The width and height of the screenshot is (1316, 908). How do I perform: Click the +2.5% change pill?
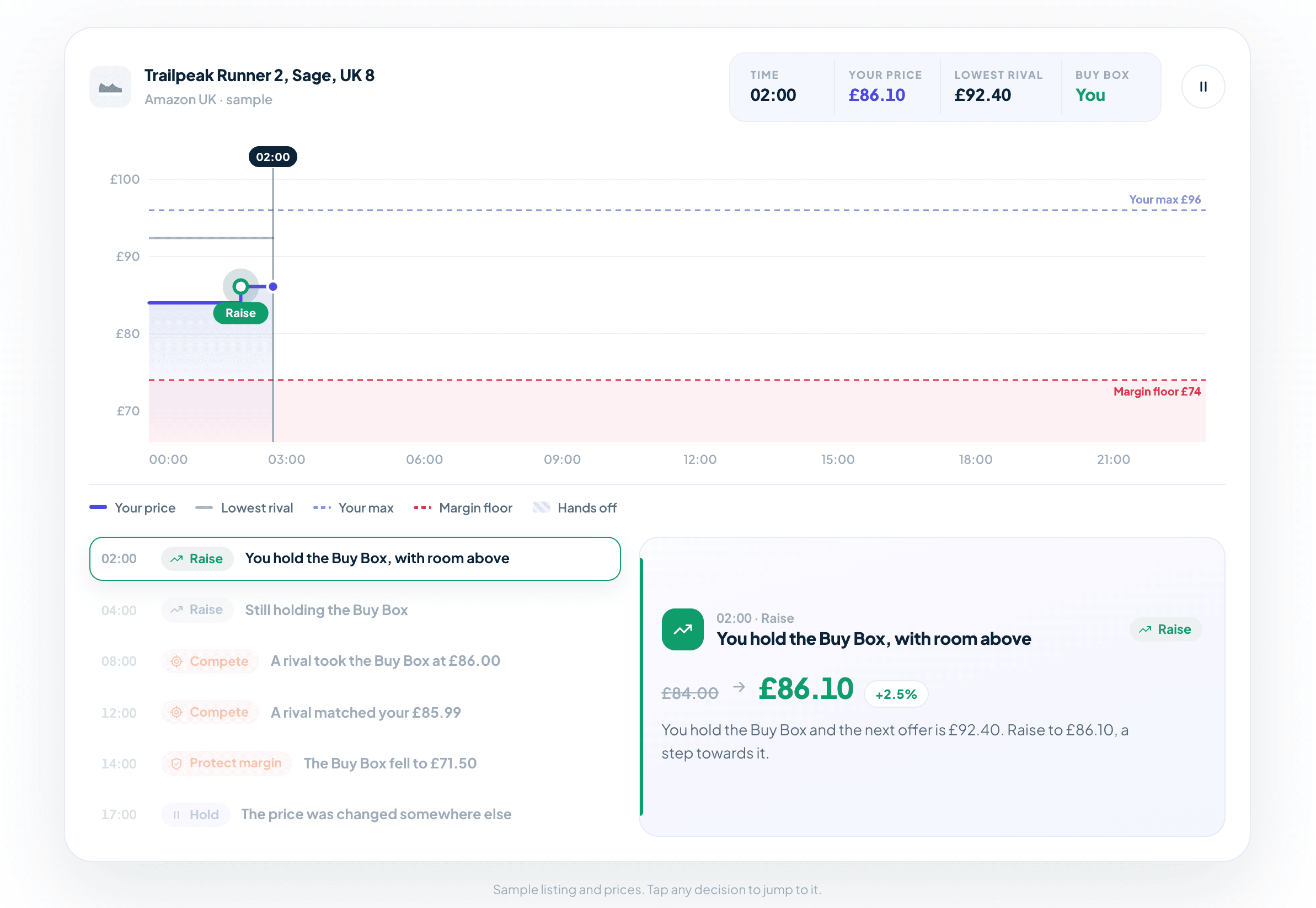896,694
